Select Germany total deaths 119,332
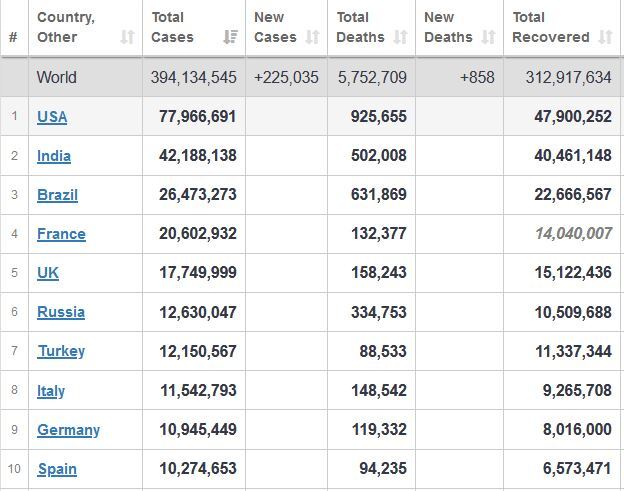This screenshot has width=624, height=491. (379, 429)
